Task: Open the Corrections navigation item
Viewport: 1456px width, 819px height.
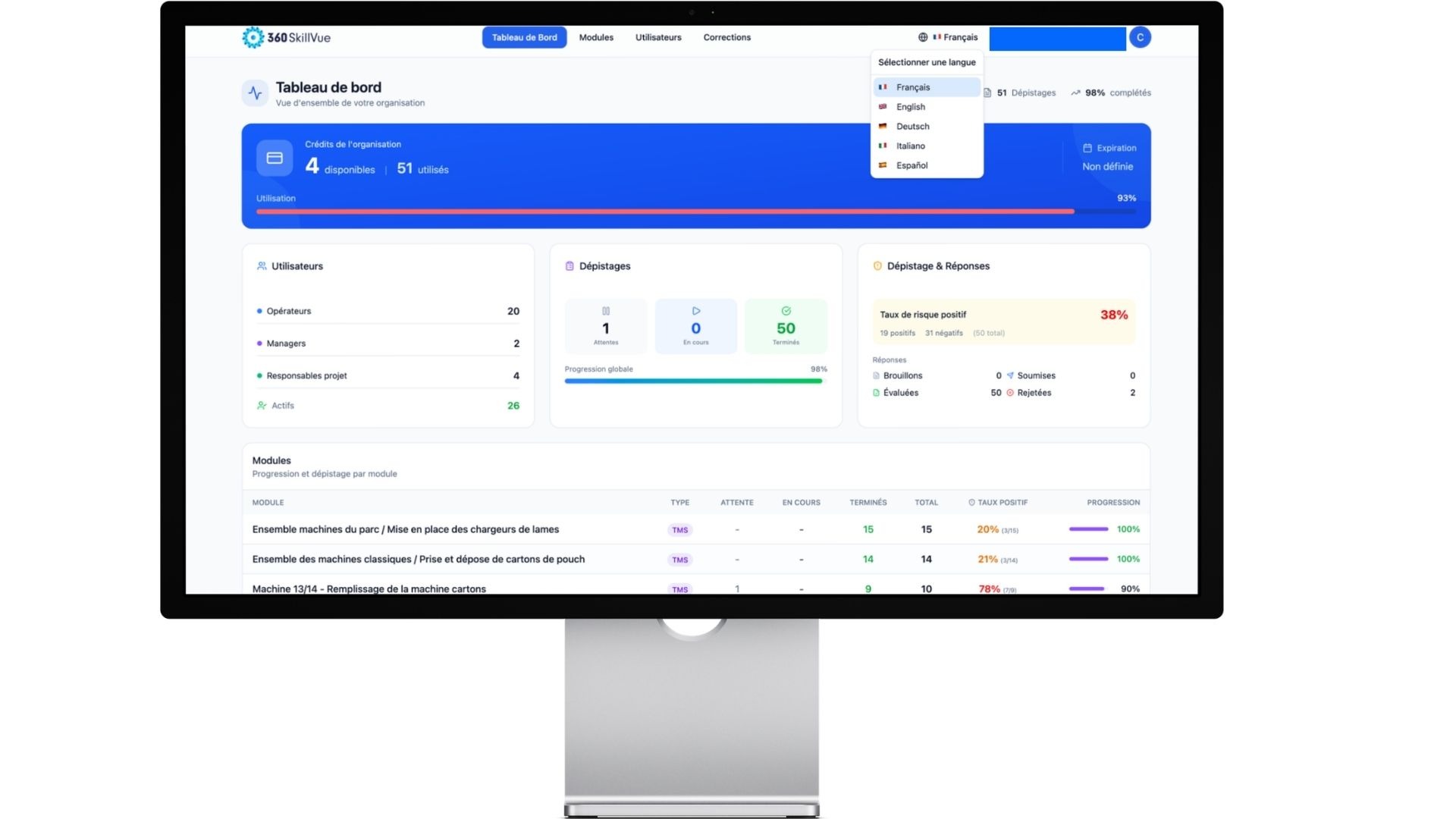Action: [x=726, y=36]
